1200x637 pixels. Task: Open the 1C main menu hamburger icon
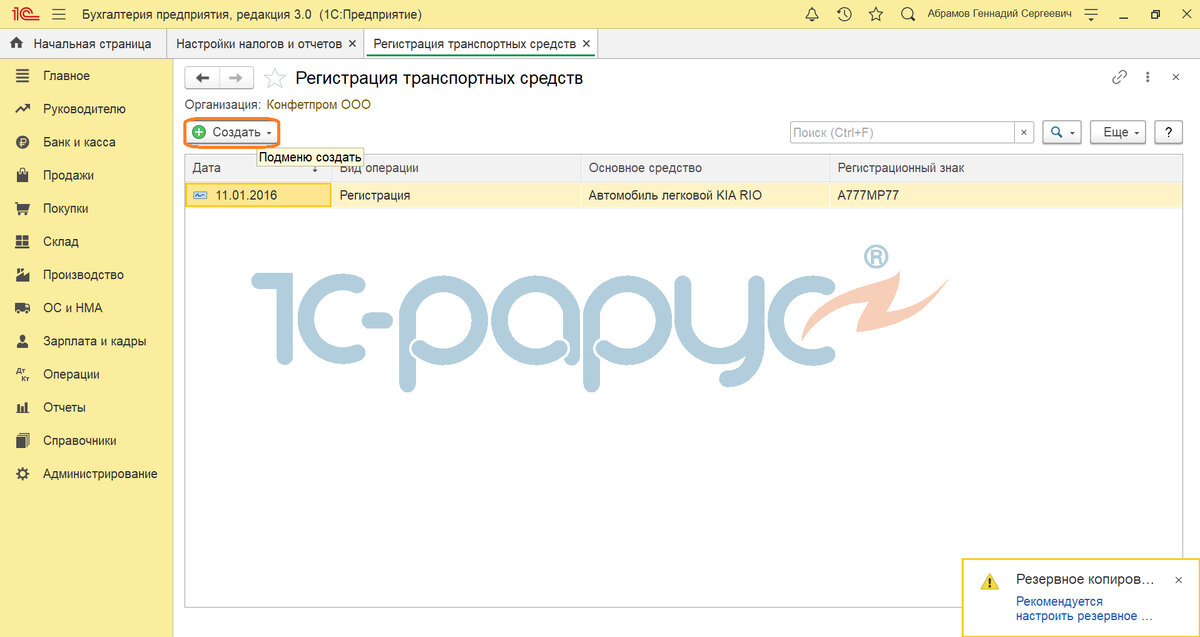[x=58, y=15]
